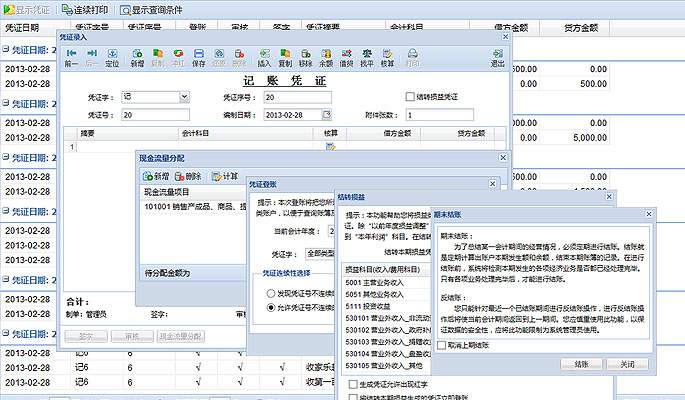This screenshot has width=685, height=400.
Task: Click the 定位 (locate) toolbar icon
Action: click(112, 56)
